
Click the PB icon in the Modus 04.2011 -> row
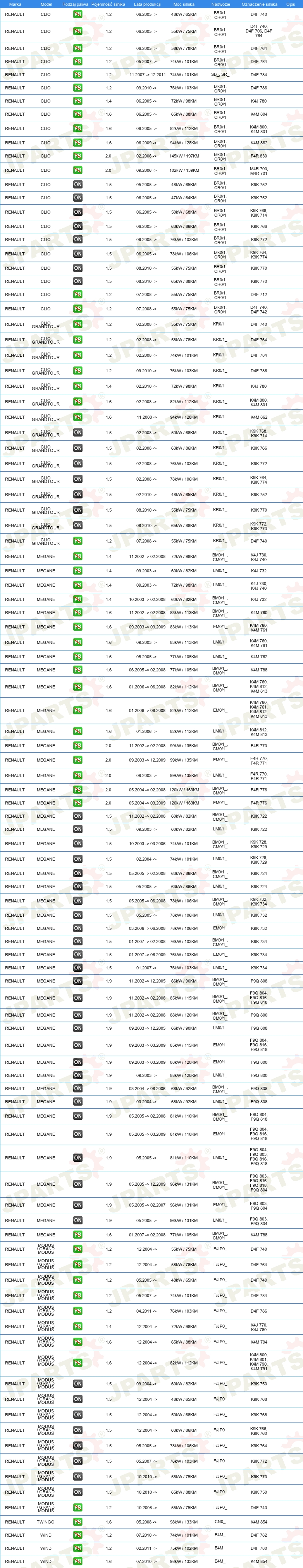[77, 1311]
